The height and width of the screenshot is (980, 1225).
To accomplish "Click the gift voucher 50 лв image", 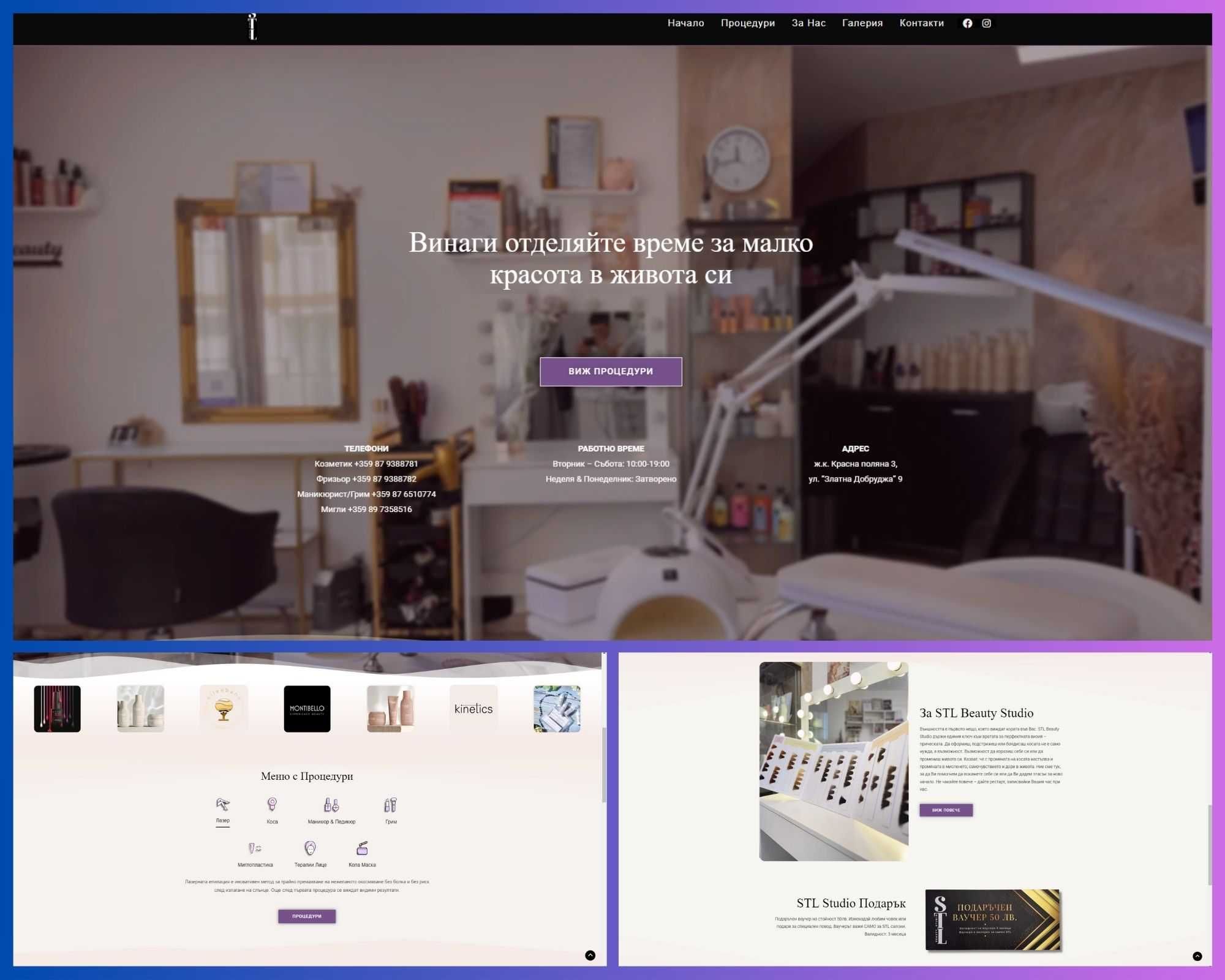I will pyautogui.click(x=993, y=920).
